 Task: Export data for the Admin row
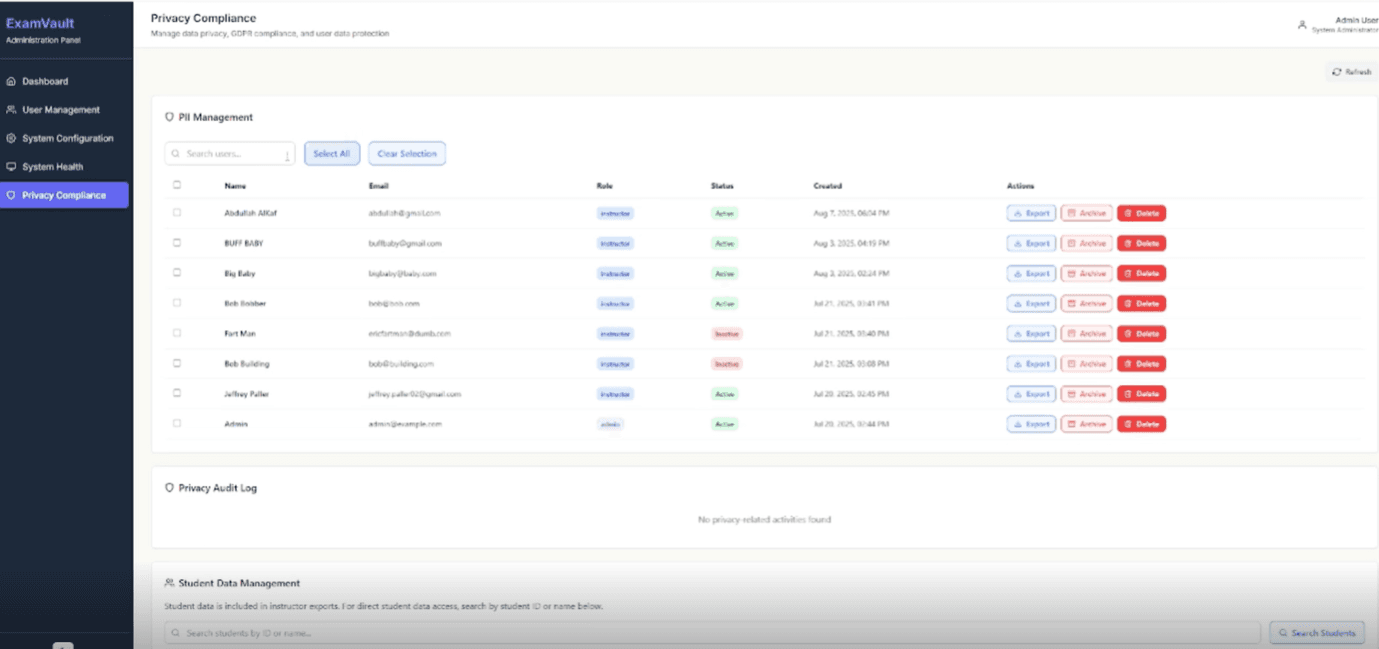[1031, 424]
